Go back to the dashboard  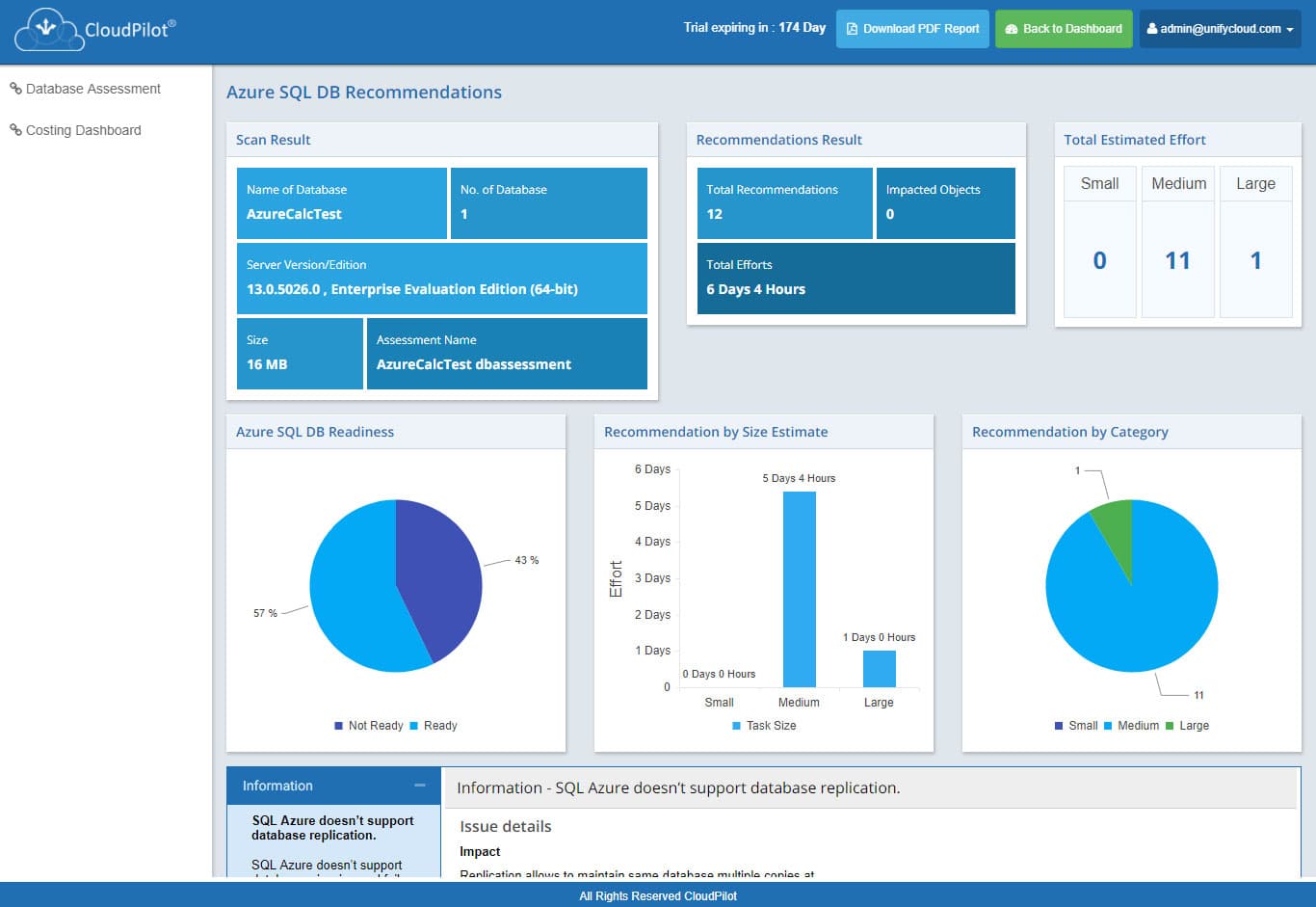[1064, 29]
